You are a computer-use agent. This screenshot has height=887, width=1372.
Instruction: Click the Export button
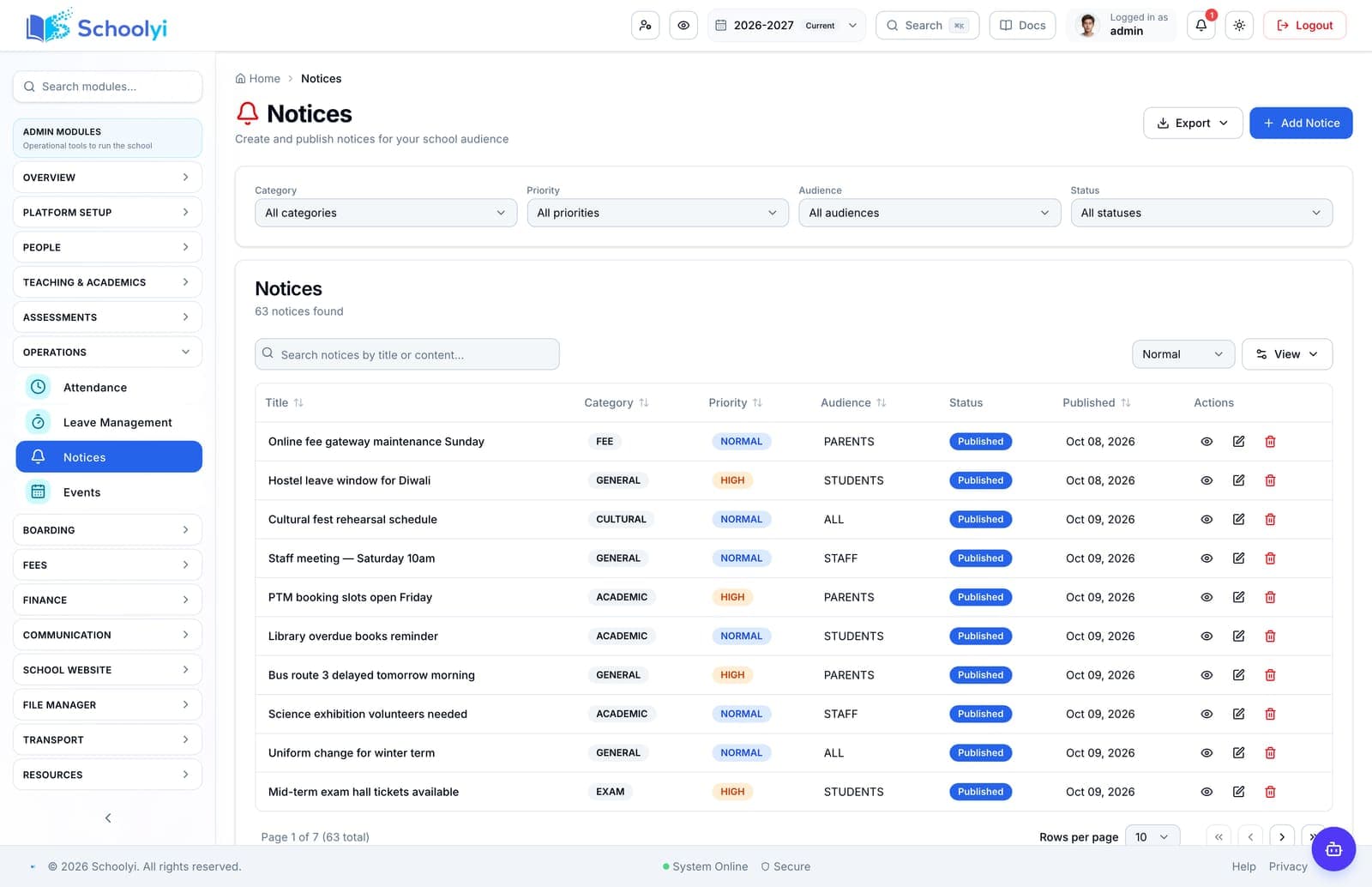1193,123
